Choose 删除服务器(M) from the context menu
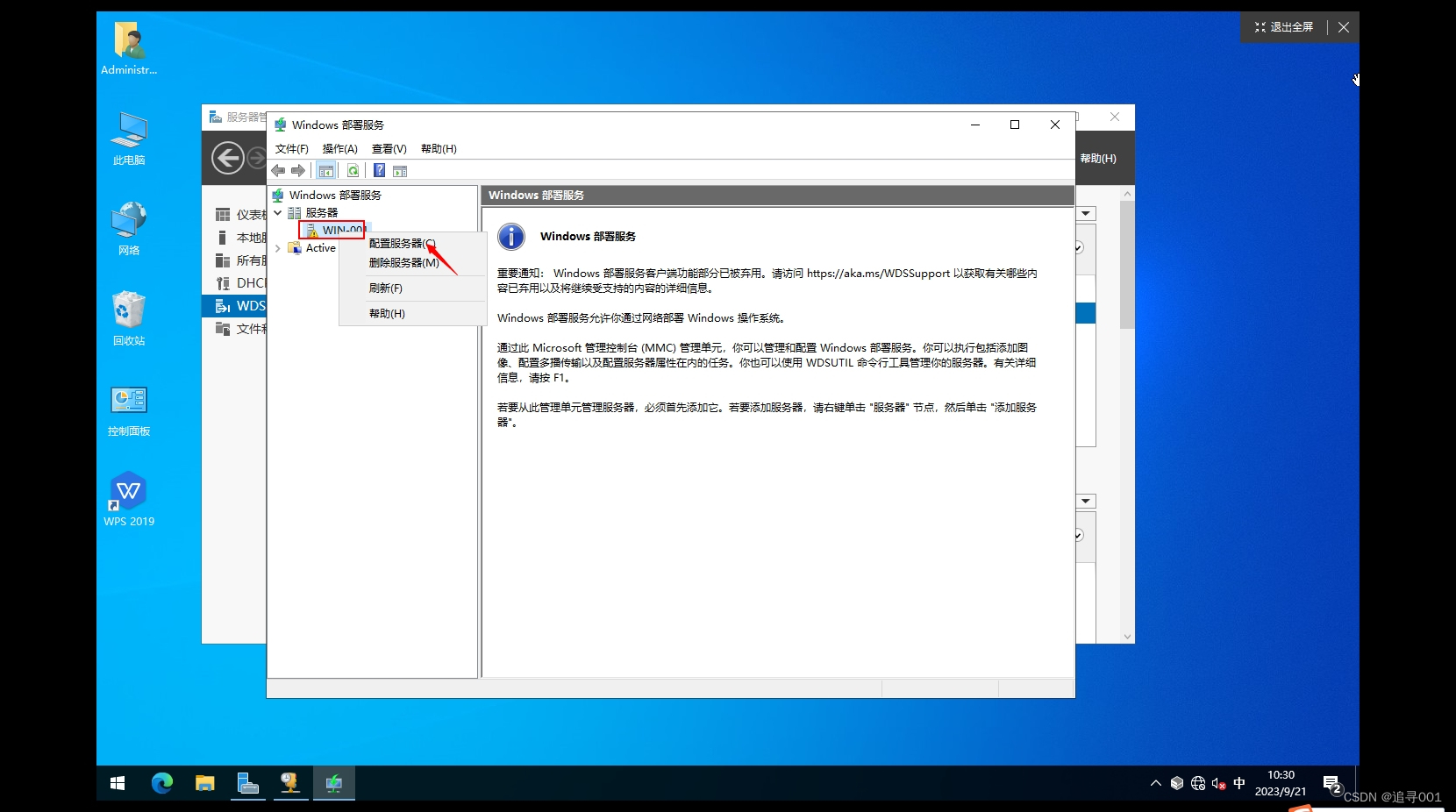The width and height of the screenshot is (1456, 812). [412, 263]
